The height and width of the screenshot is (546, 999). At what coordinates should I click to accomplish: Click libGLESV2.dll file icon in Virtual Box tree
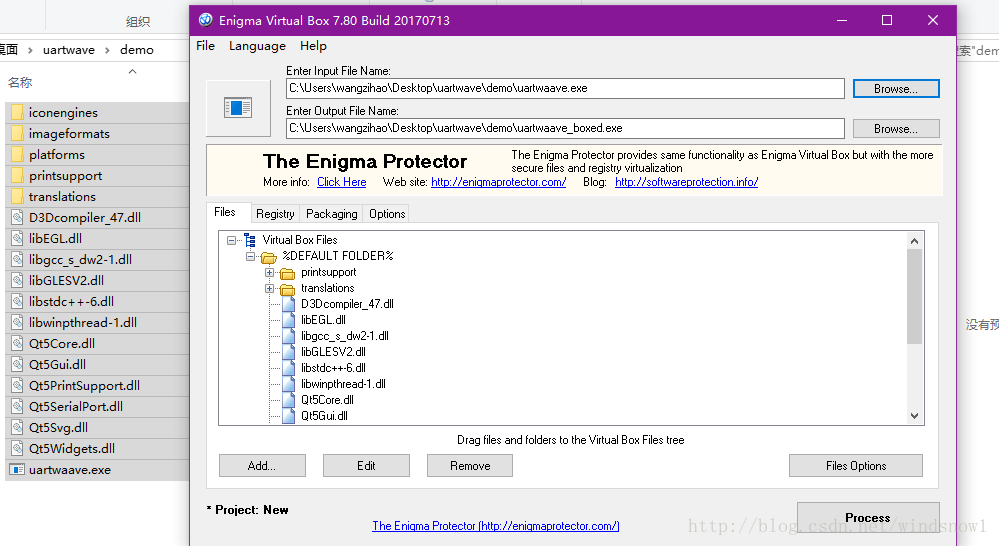tap(289, 352)
